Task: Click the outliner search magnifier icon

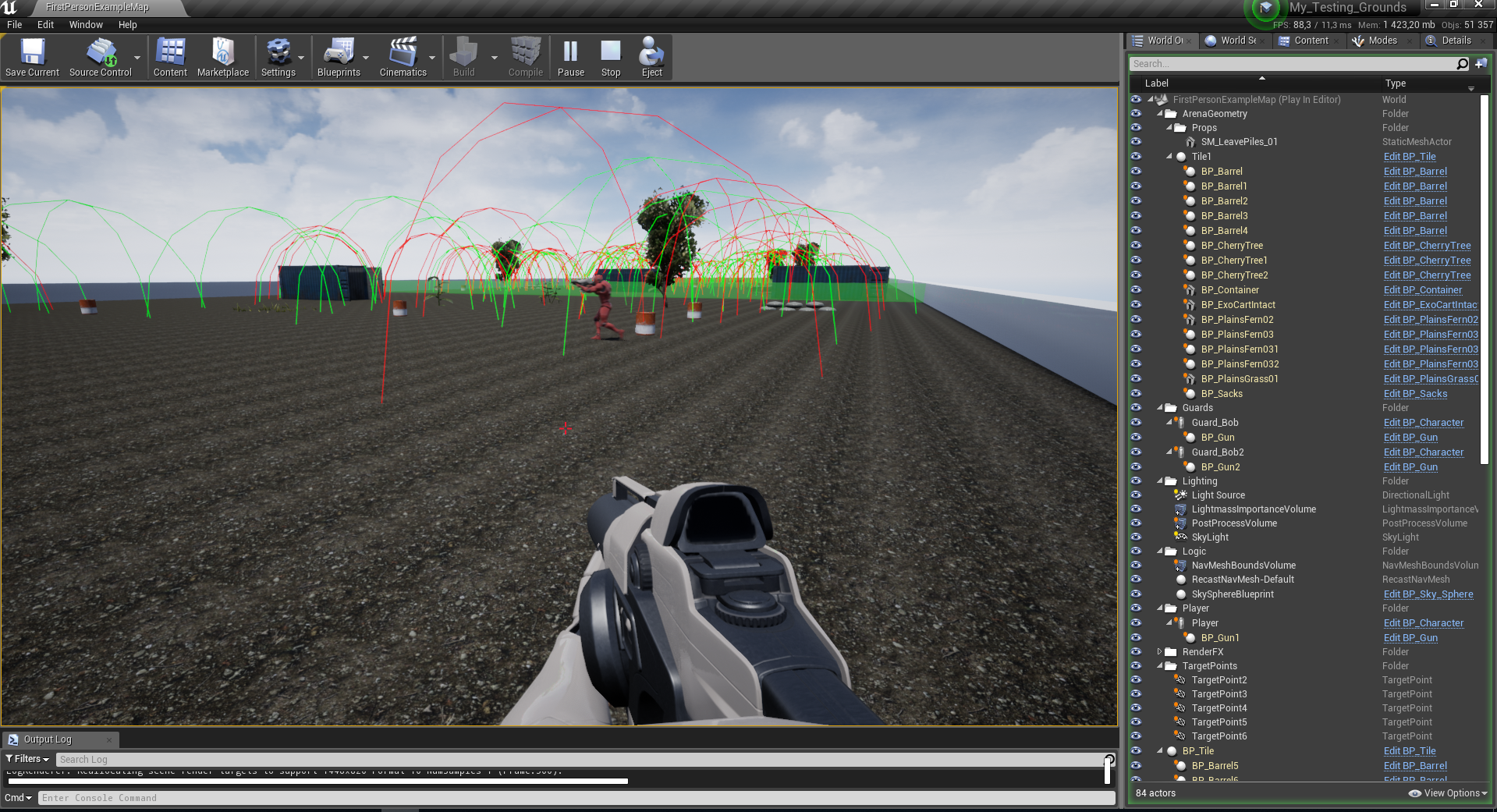Action: click(x=1463, y=64)
